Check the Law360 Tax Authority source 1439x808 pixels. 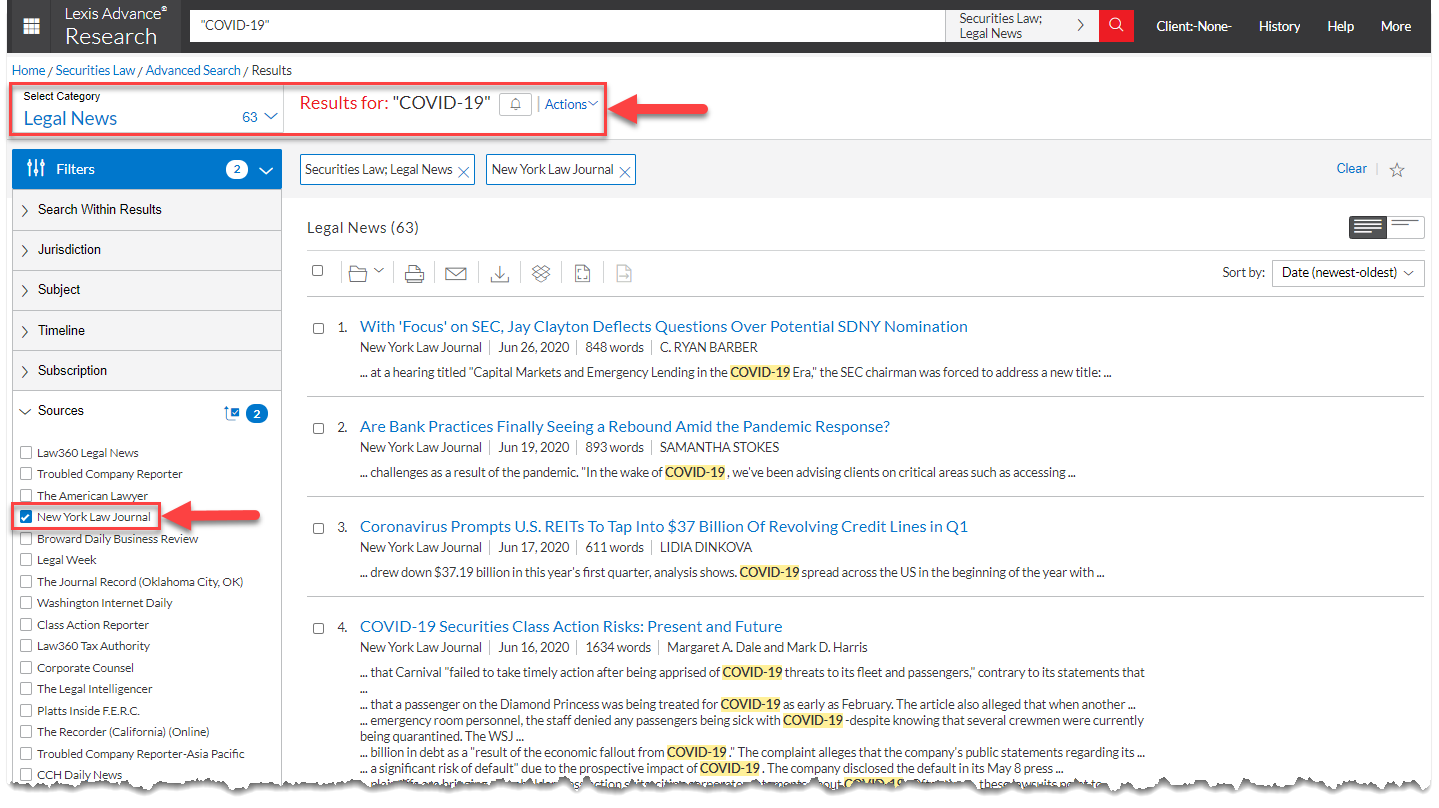[x=26, y=646]
